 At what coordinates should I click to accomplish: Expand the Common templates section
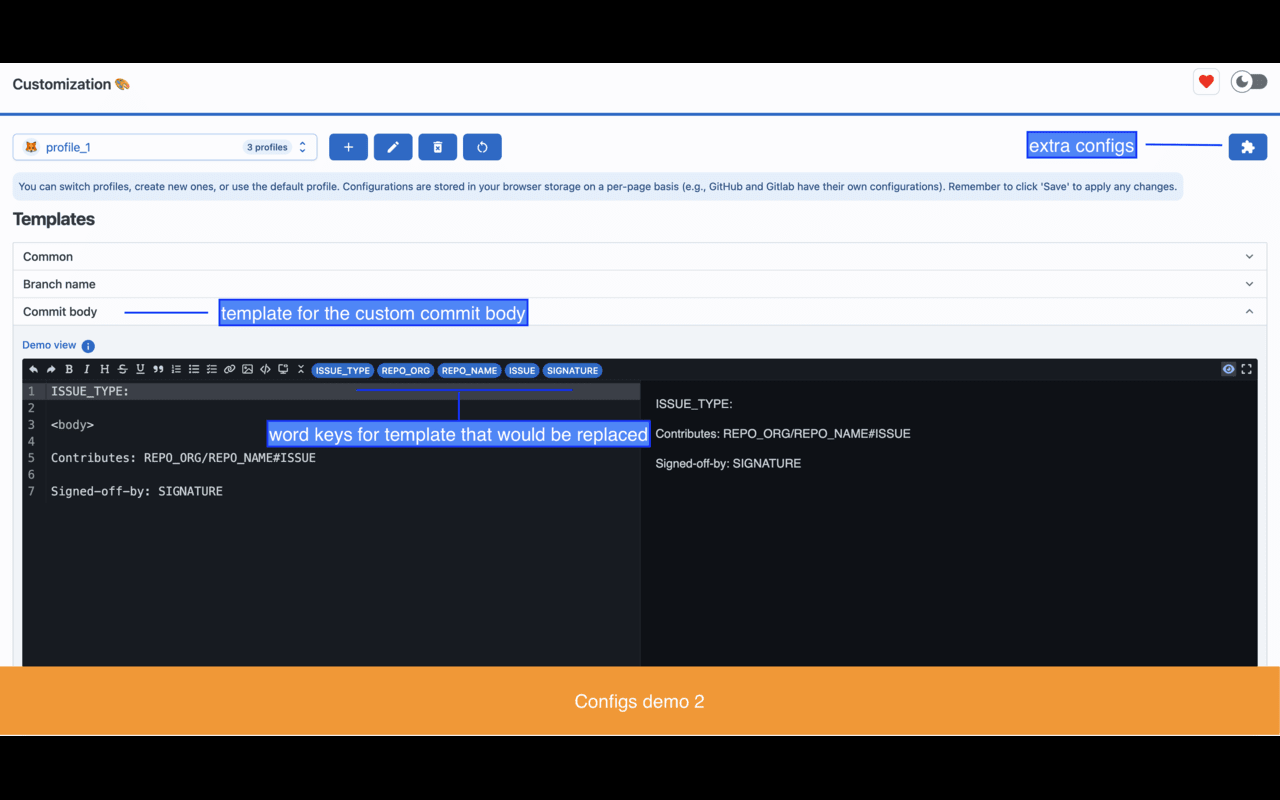point(1248,256)
